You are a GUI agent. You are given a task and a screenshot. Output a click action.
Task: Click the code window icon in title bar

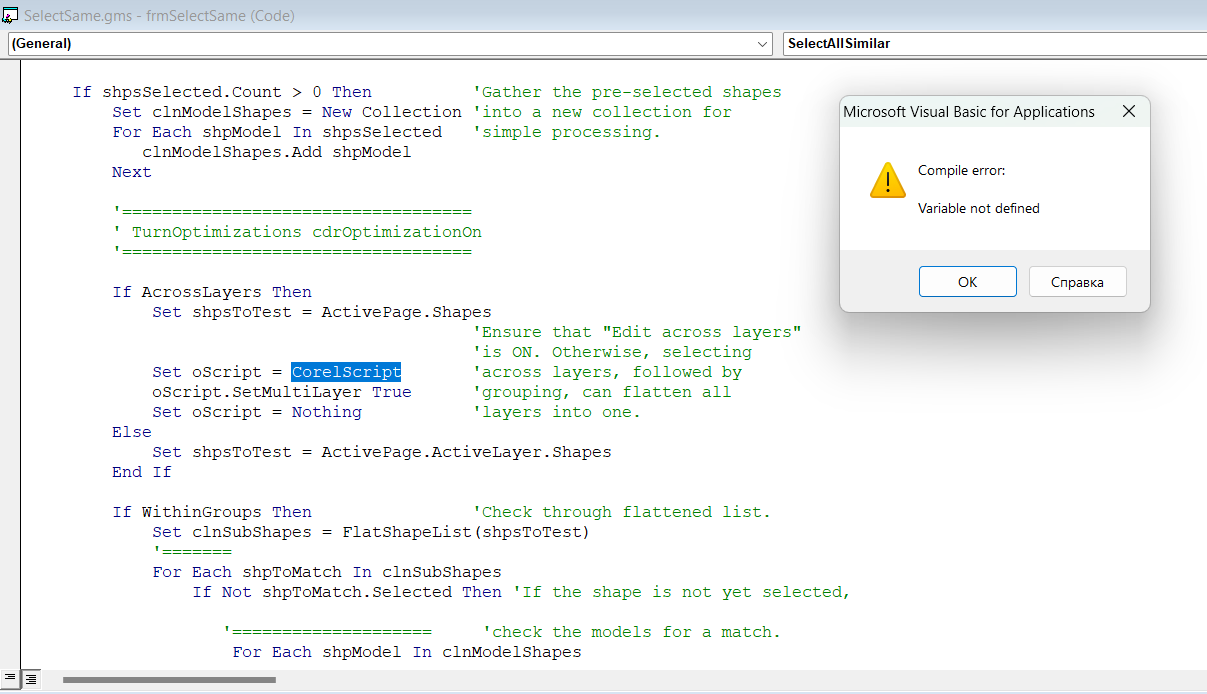point(11,15)
